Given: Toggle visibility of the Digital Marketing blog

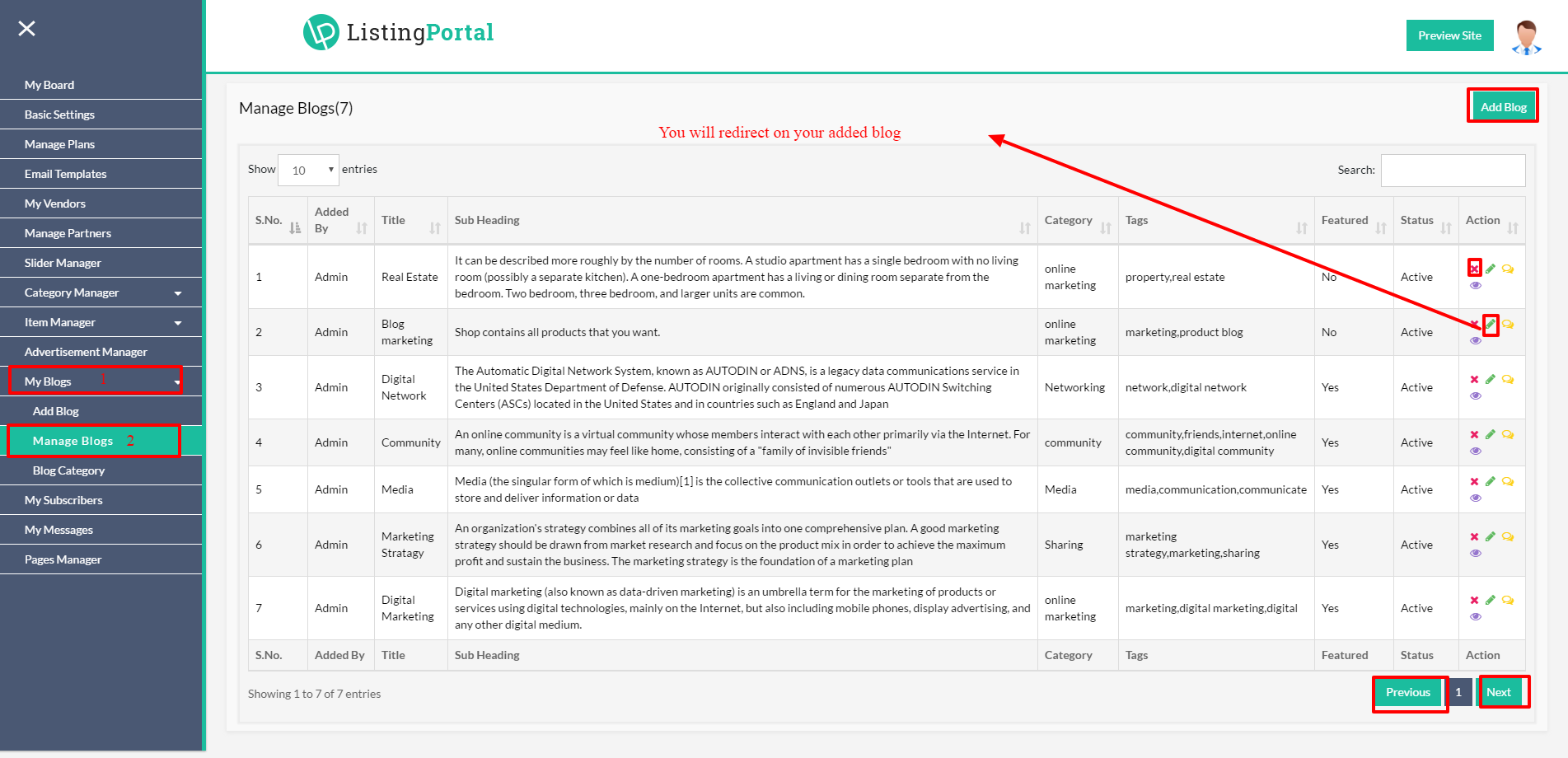Looking at the screenshot, I should (1476, 616).
